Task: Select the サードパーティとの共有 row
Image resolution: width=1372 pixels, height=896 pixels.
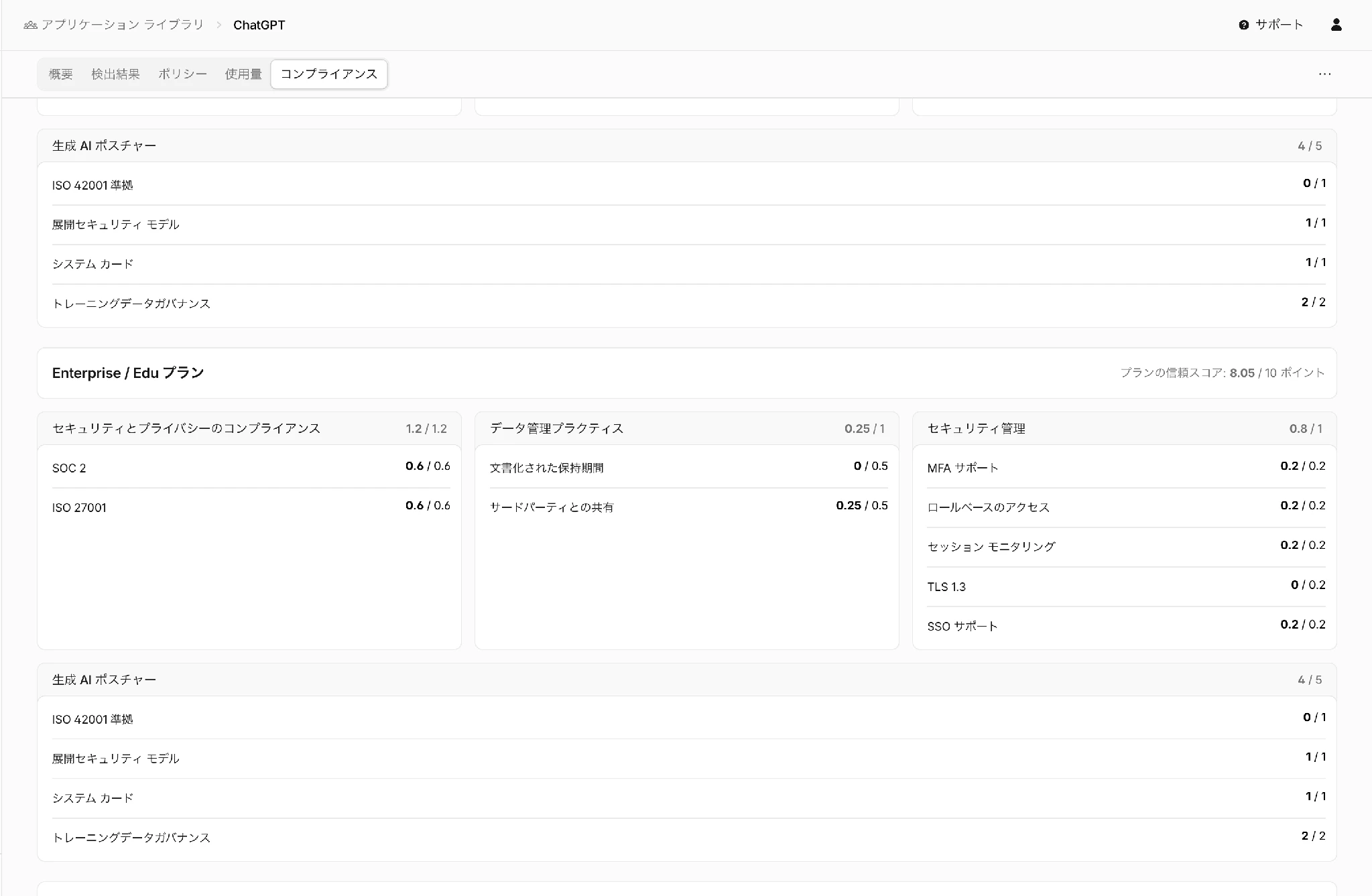Action: tap(688, 507)
